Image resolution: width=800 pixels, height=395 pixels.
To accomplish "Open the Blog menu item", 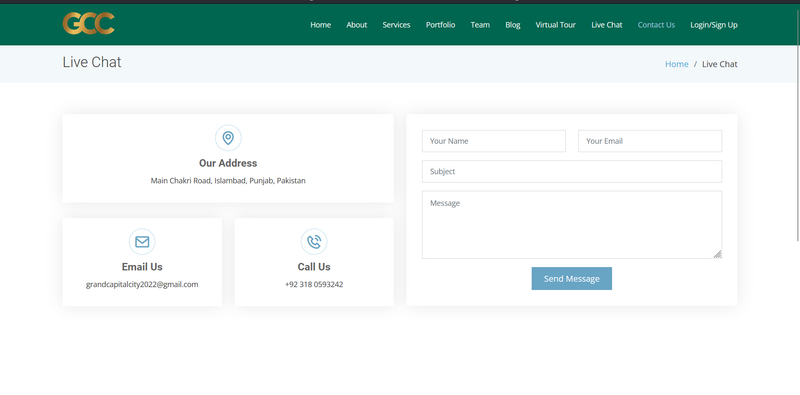I will (x=513, y=24).
